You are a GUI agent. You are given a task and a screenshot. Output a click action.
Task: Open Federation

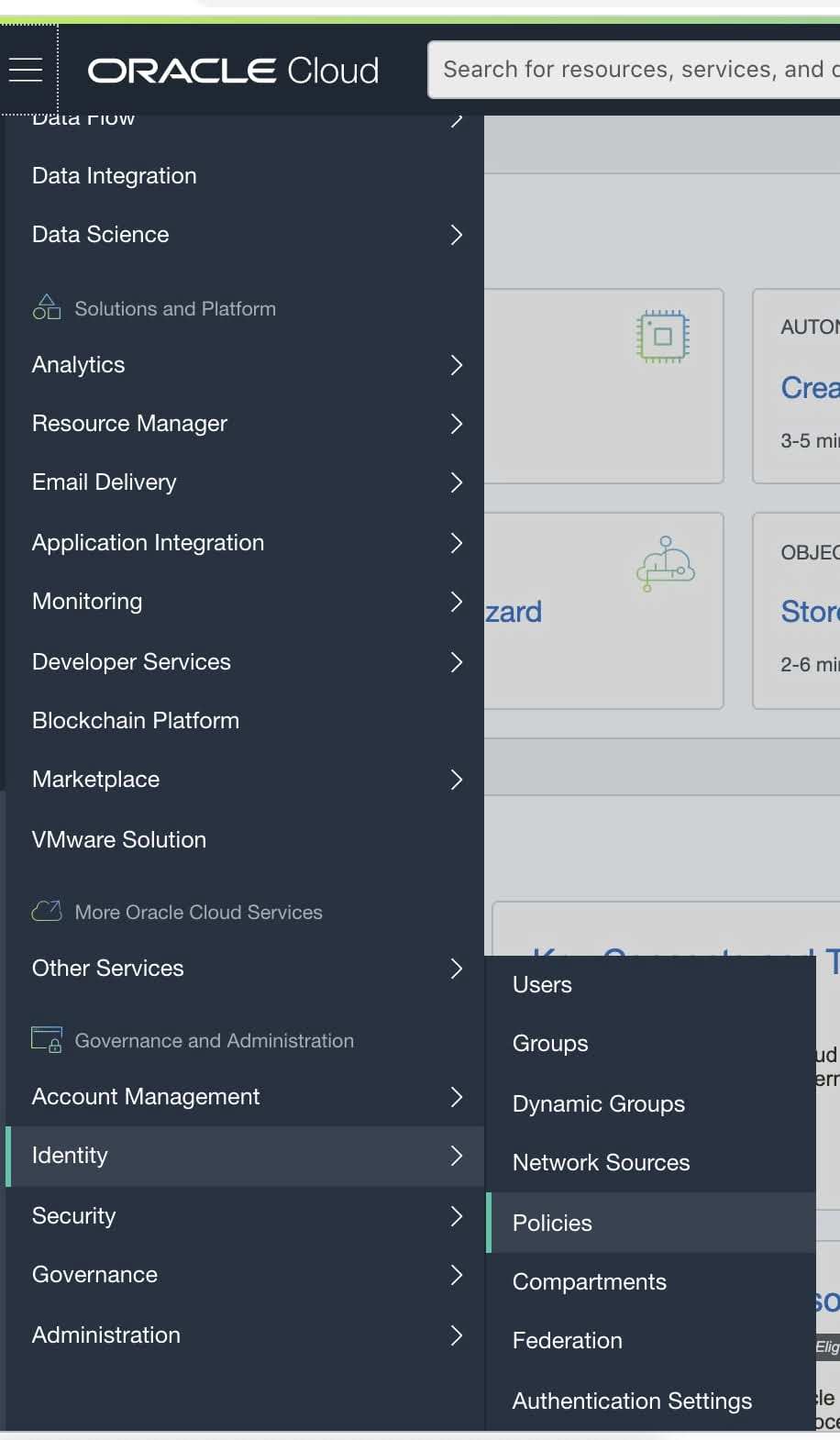(568, 1341)
